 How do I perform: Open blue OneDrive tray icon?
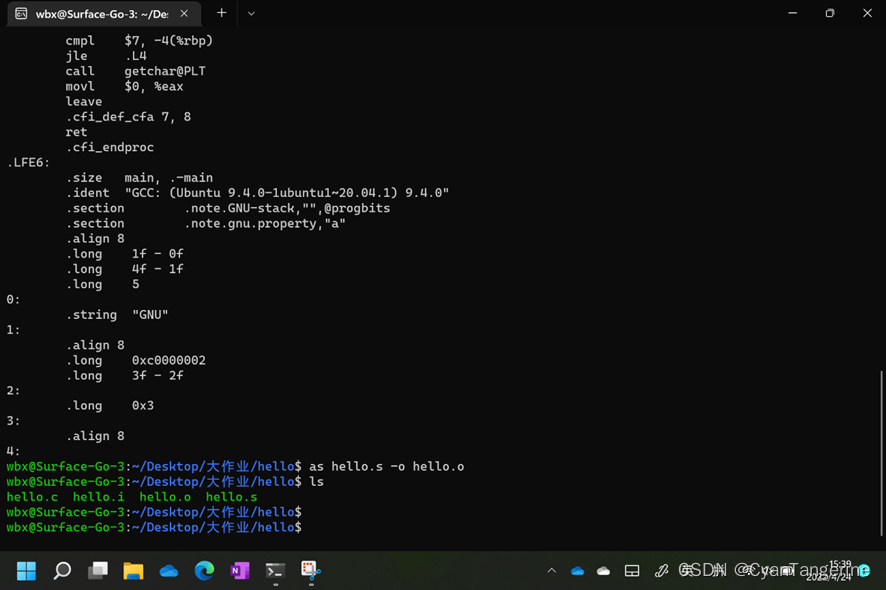(x=577, y=571)
